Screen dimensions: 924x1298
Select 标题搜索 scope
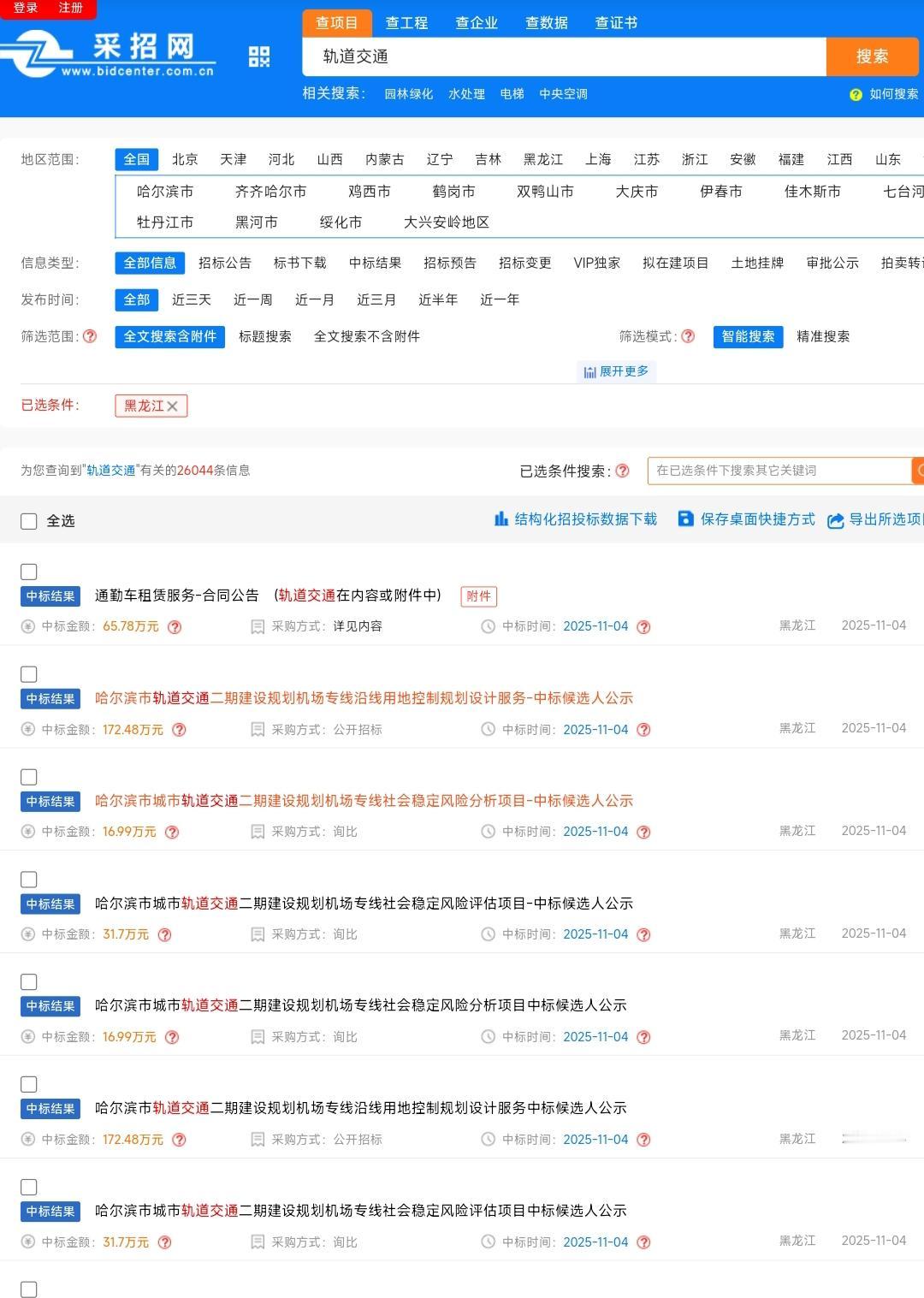click(x=265, y=336)
